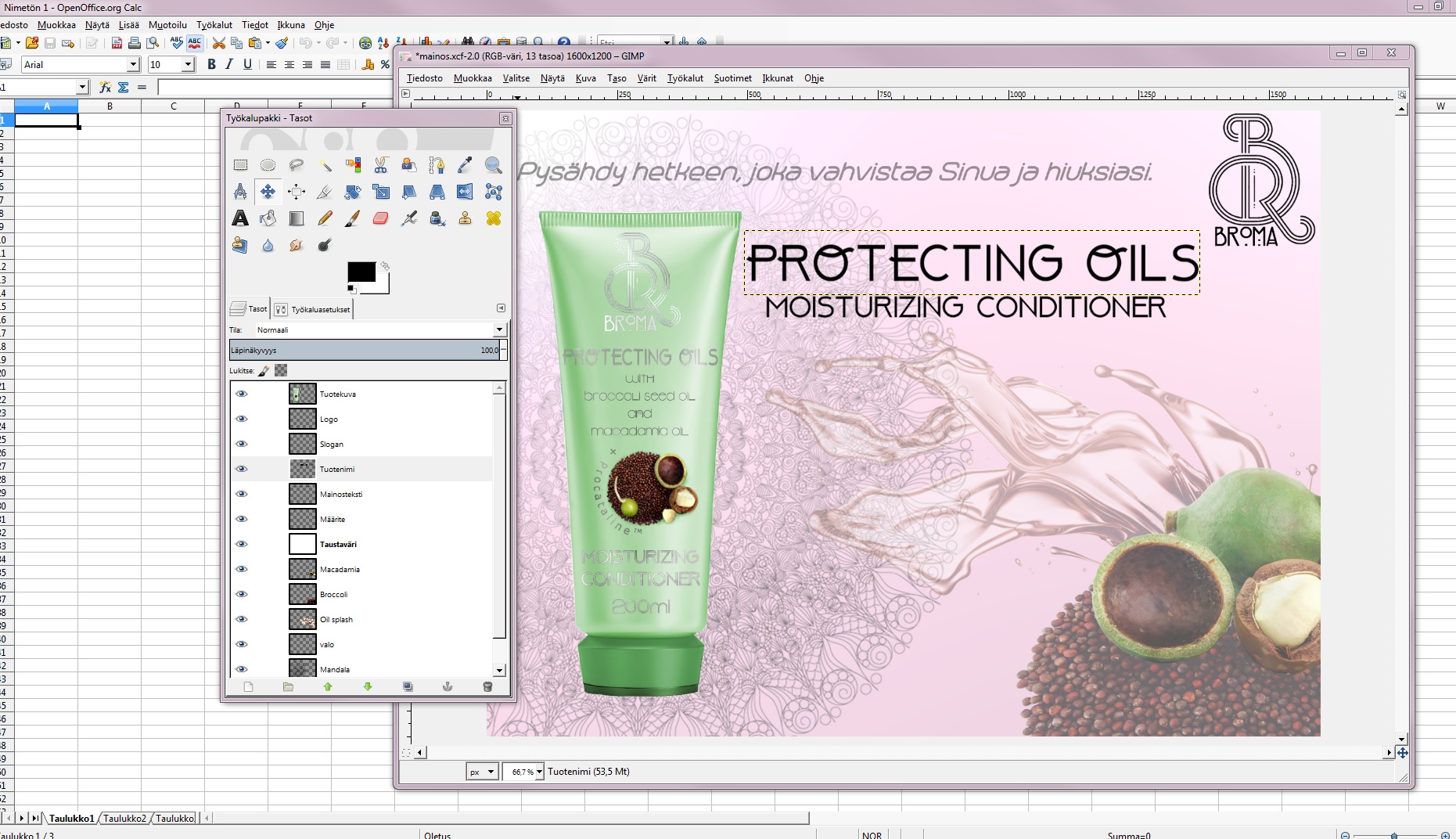Image resolution: width=1456 pixels, height=839 pixels.
Task: Select the Mainosteksti layer
Action: 341,494
